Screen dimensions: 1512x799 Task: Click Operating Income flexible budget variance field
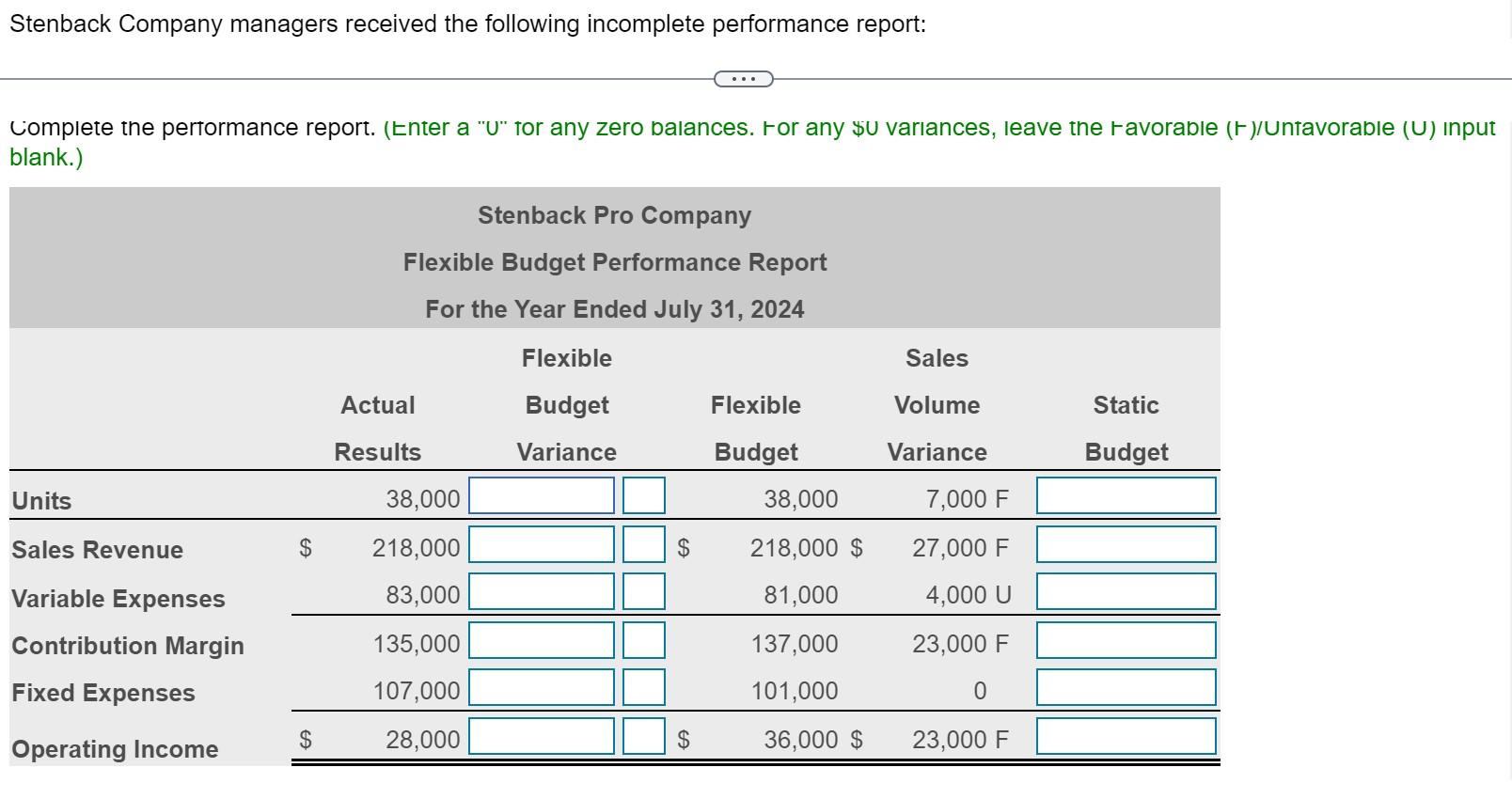click(x=542, y=736)
